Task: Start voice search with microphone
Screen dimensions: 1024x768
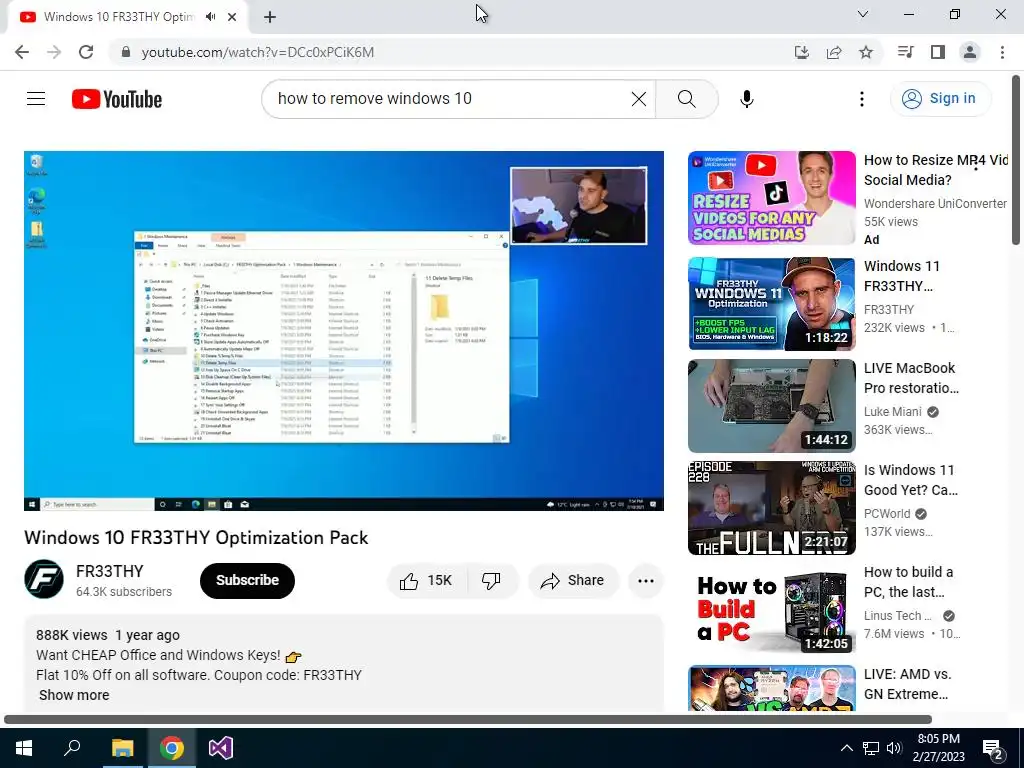Action: coord(746,99)
